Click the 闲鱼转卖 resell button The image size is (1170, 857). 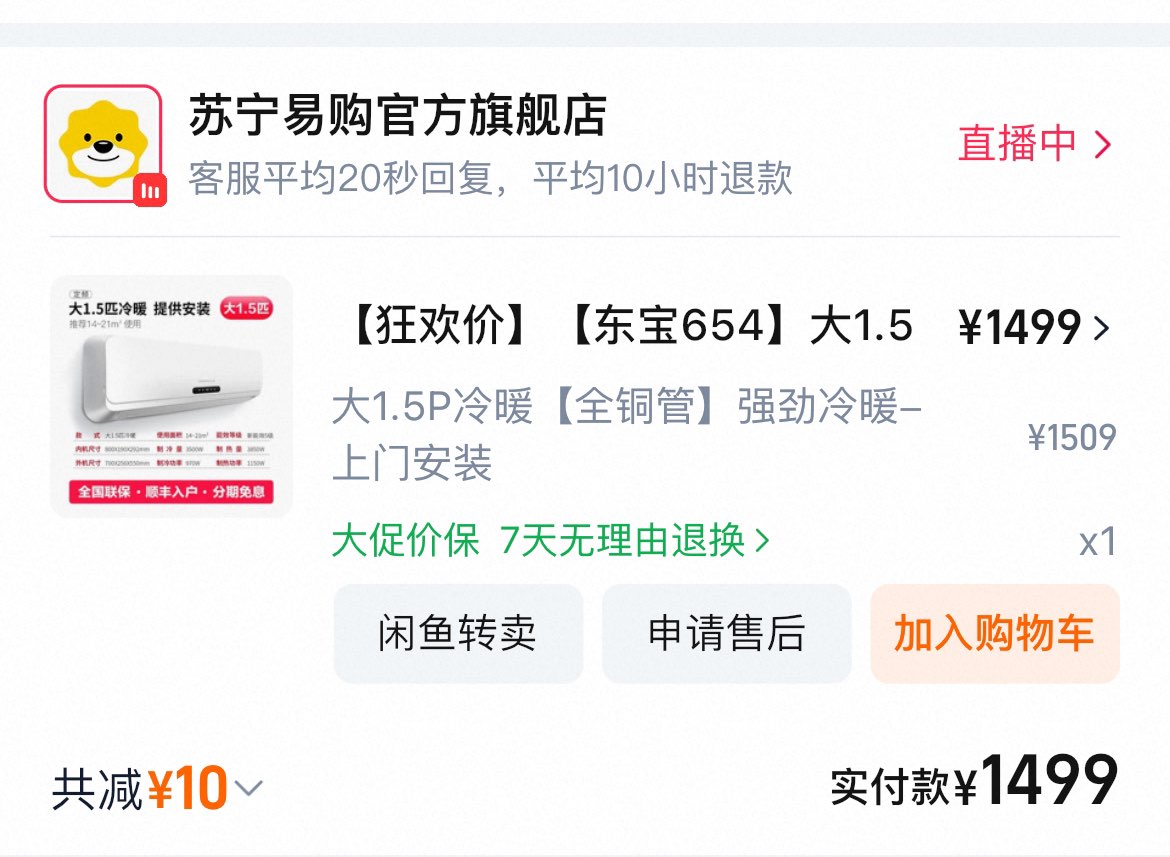click(457, 633)
